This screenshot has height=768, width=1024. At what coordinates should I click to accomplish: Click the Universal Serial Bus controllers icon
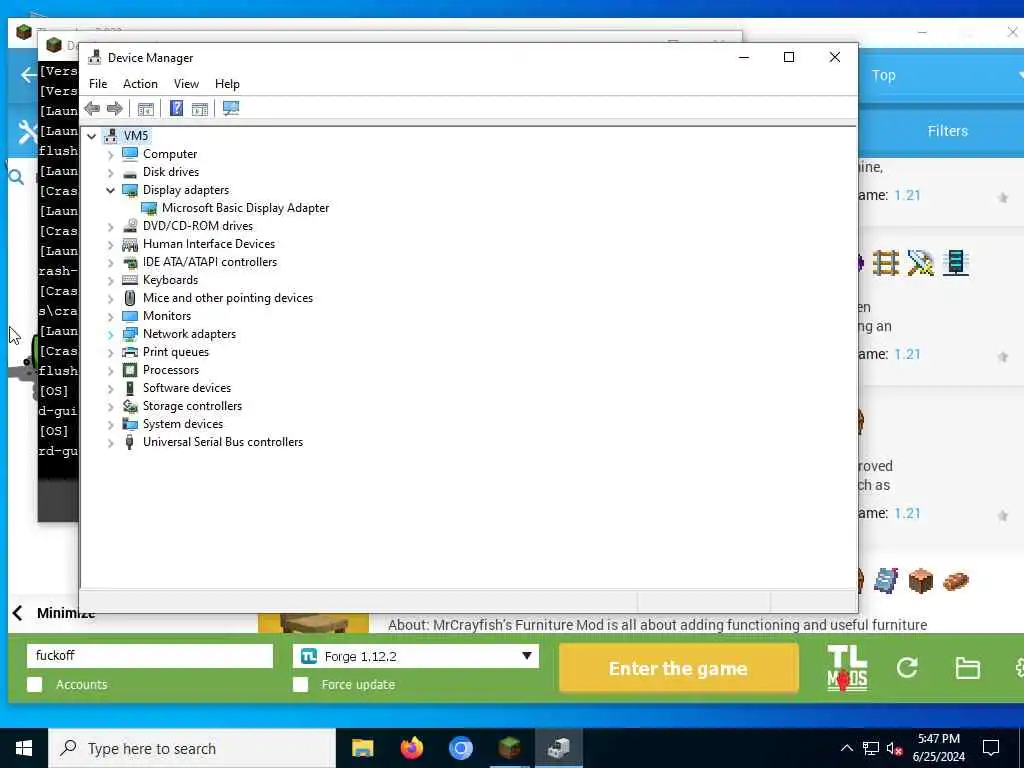(130, 442)
